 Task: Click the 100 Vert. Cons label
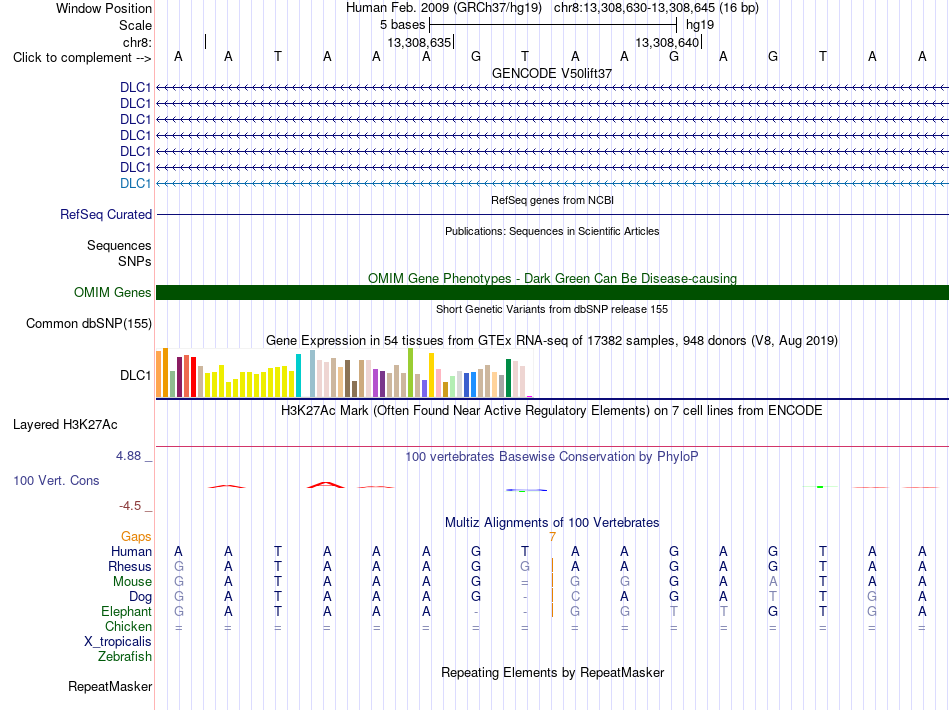(x=56, y=480)
